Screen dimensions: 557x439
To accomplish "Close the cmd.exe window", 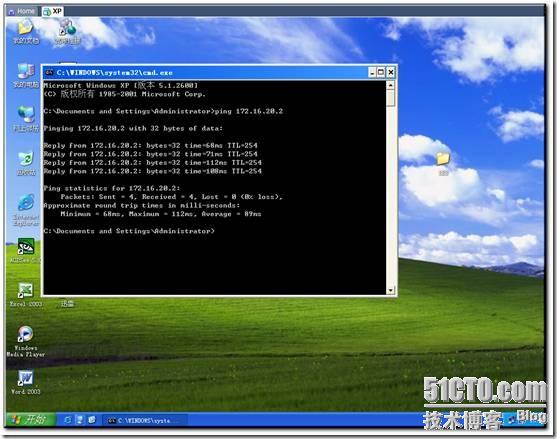I will pos(391,72).
